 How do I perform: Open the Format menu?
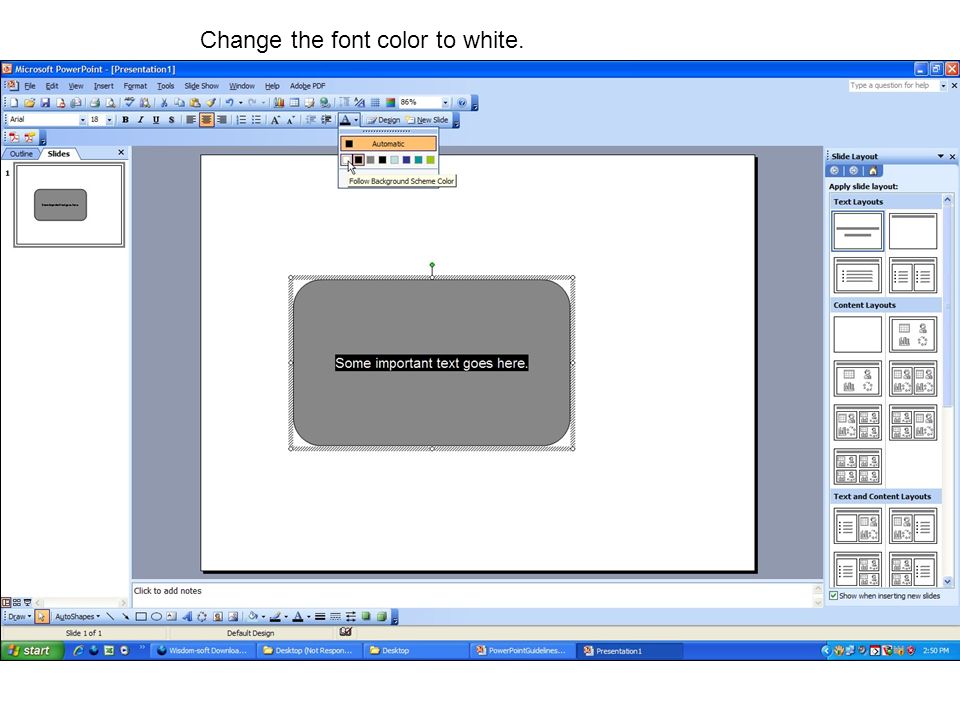(135, 86)
